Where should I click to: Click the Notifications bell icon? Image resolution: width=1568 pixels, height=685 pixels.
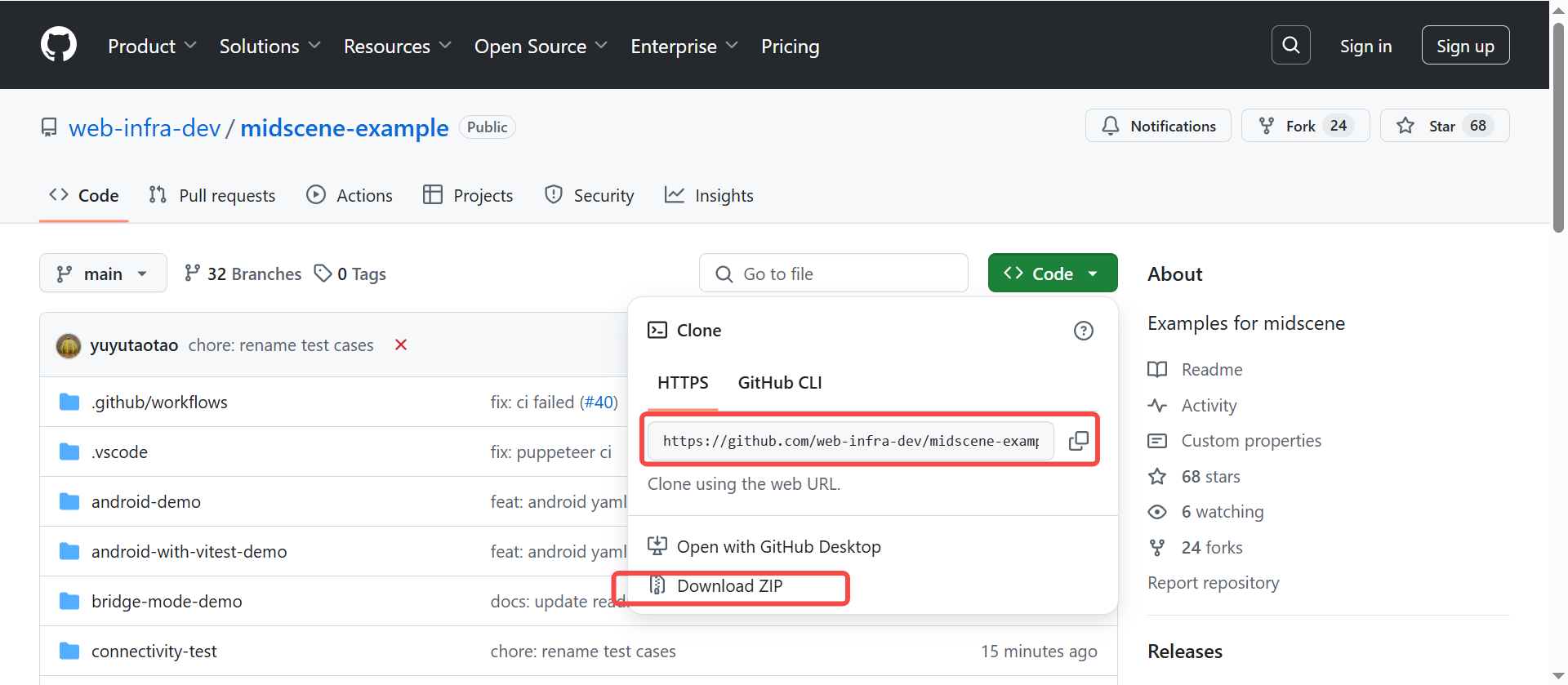coord(1110,126)
